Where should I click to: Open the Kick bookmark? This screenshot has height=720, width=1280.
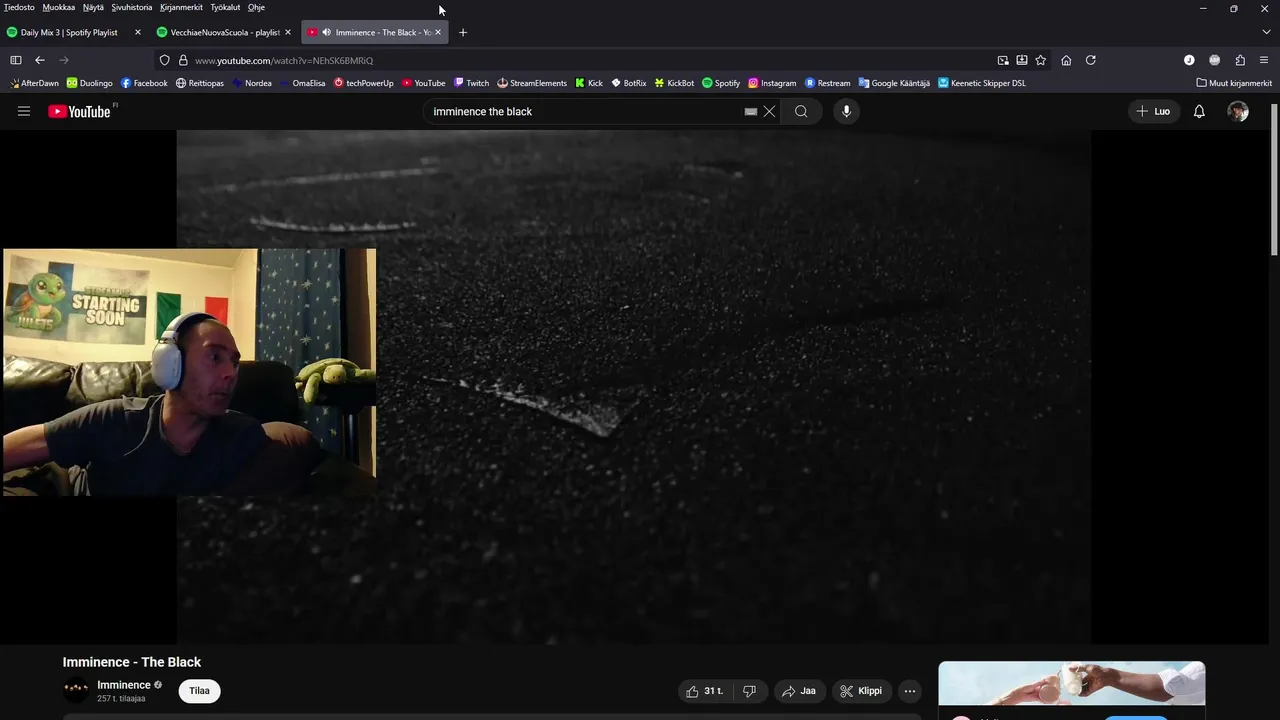click(589, 83)
